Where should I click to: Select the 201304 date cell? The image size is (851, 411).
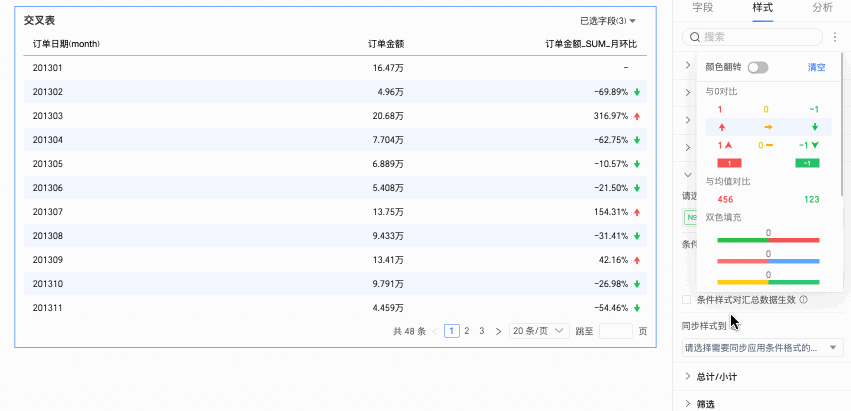(x=48, y=140)
